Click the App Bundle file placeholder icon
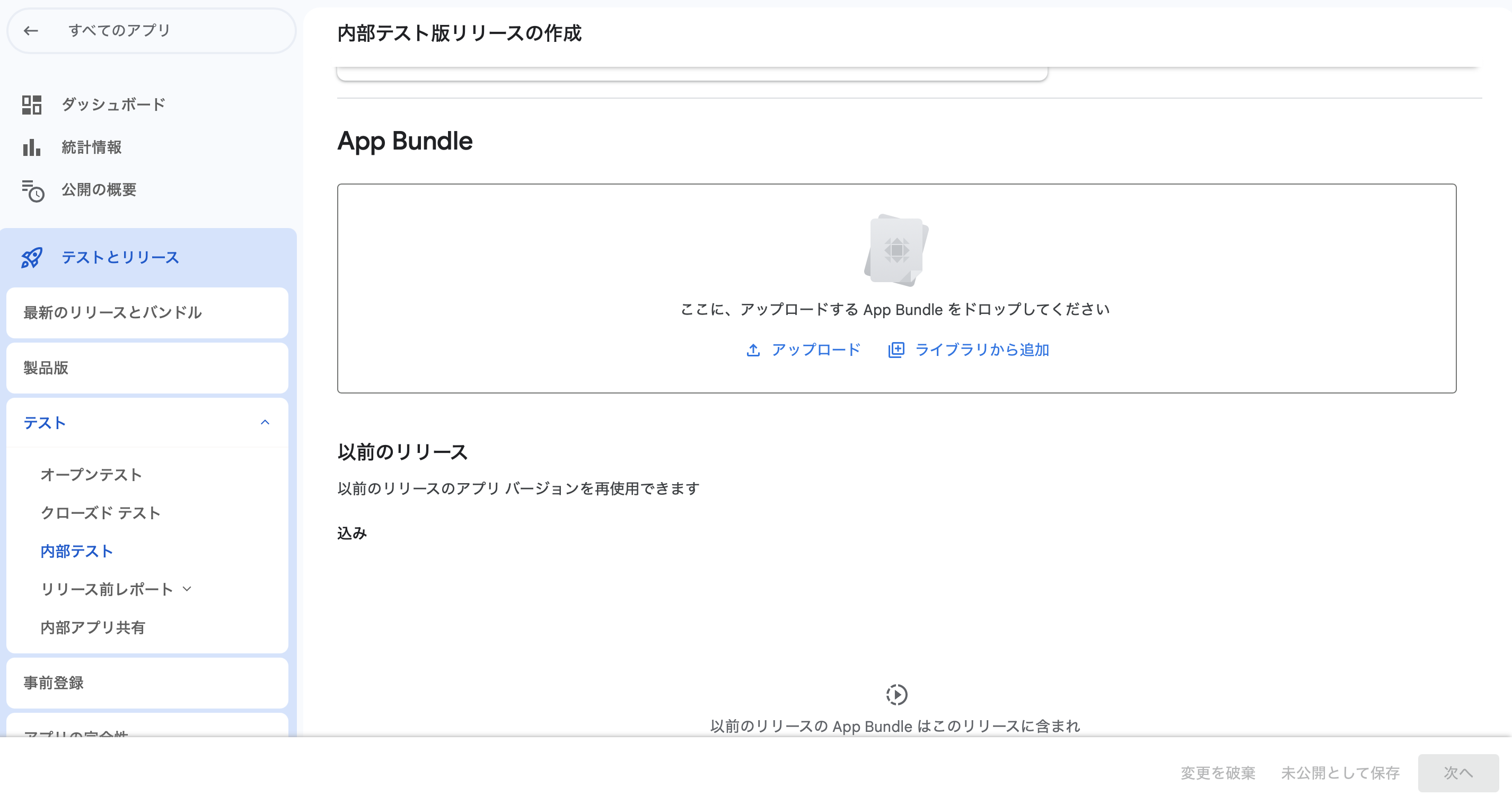Viewport: 1512px width, 804px height. 896,251
